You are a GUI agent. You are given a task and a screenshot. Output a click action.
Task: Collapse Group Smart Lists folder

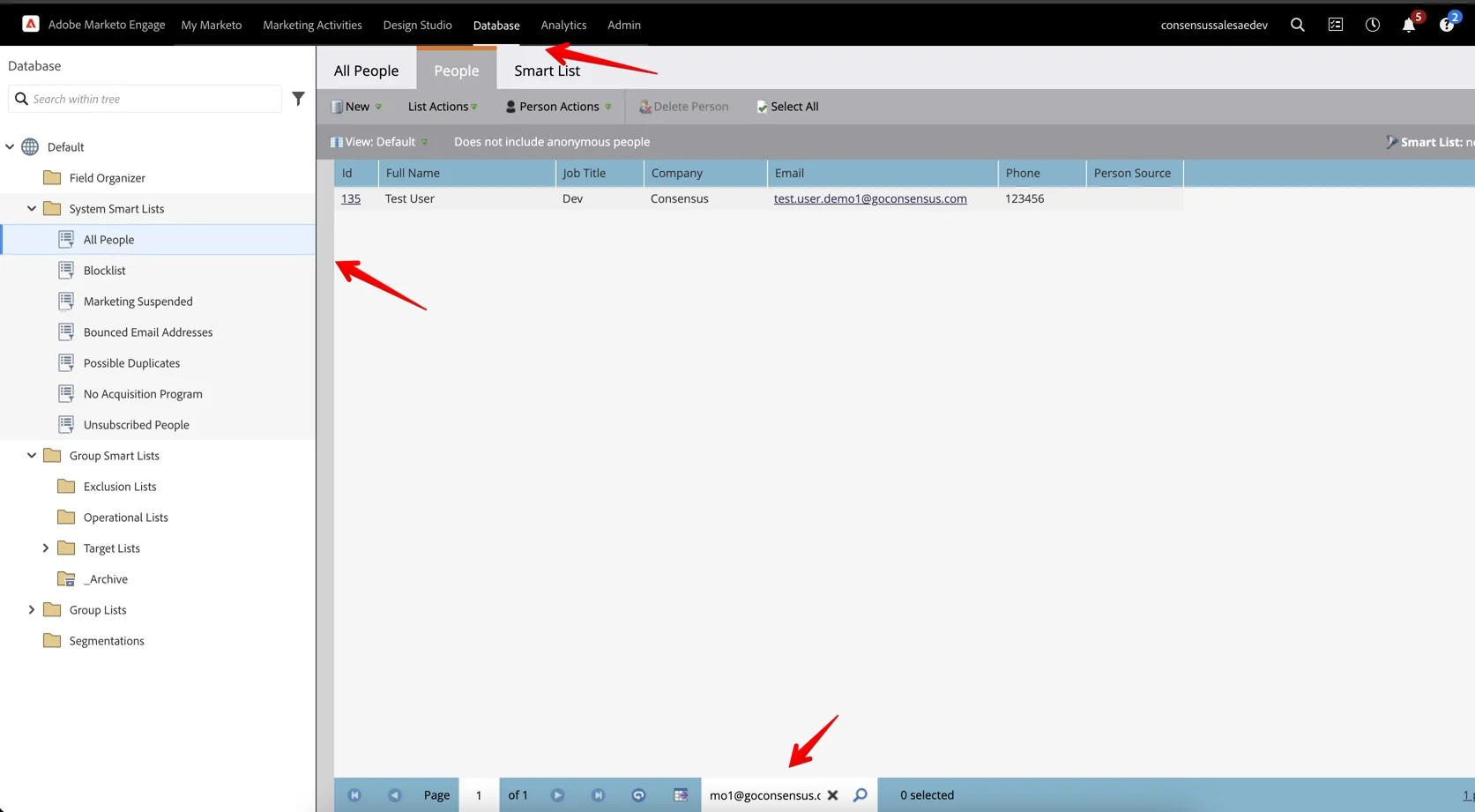[x=32, y=456]
